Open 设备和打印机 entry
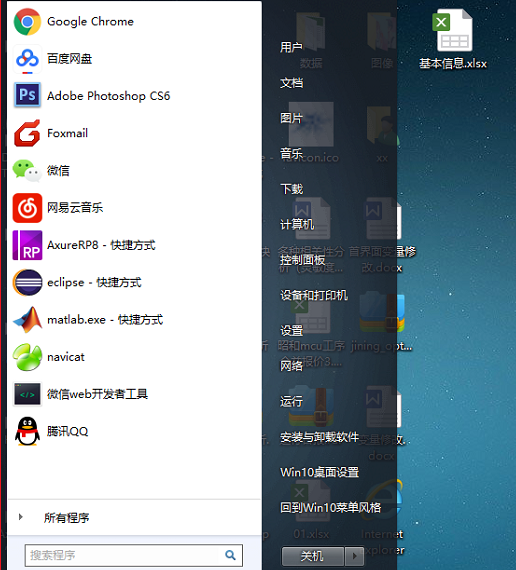The height and width of the screenshot is (570, 516). (x=314, y=295)
